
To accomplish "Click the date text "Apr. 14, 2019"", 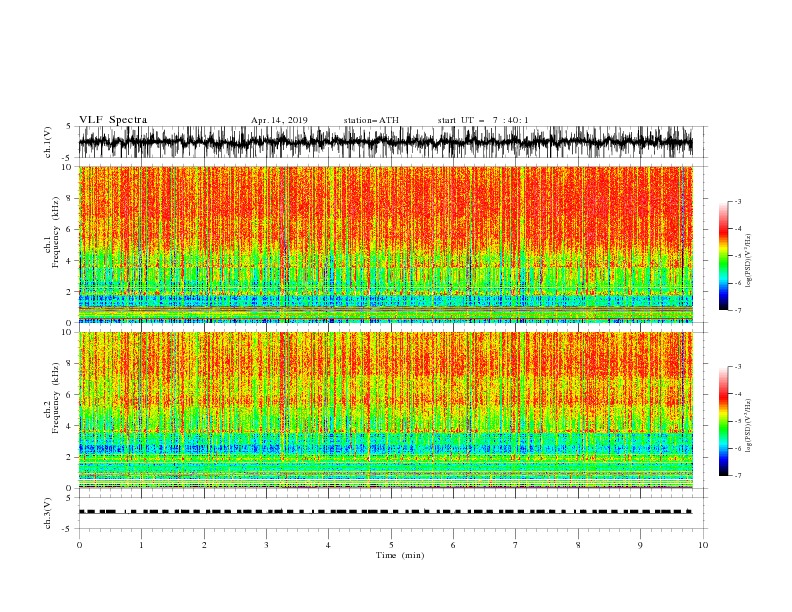I will pyautogui.click(x=279, y=120).
